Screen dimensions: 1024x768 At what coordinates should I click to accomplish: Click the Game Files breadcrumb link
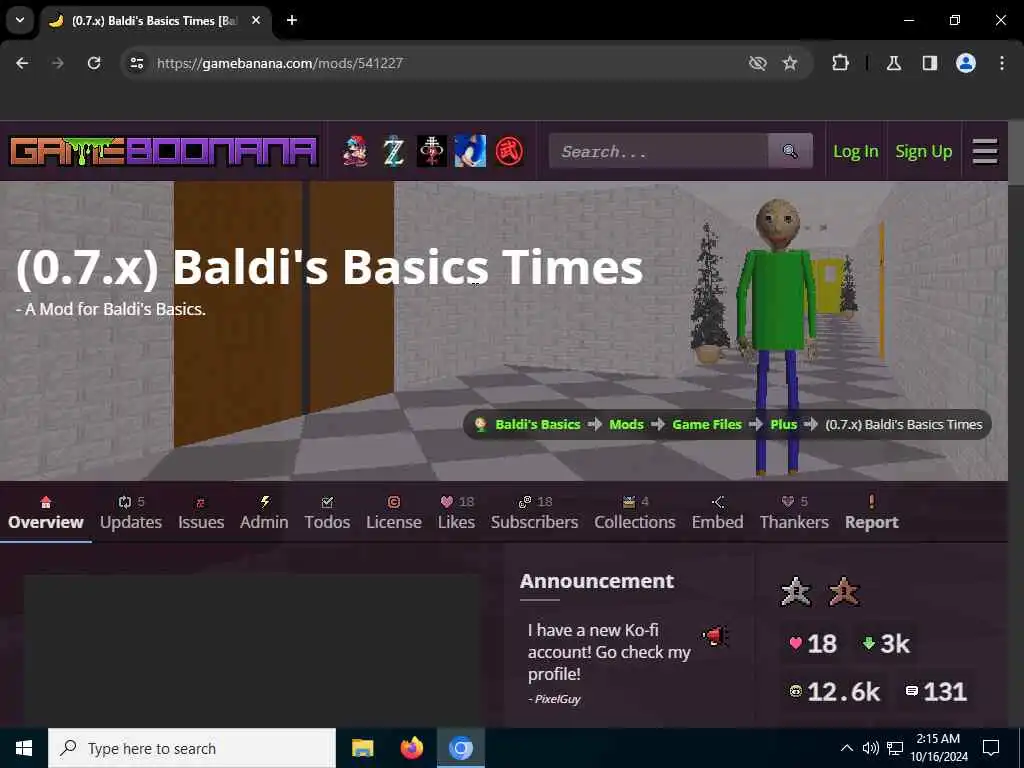707,424
